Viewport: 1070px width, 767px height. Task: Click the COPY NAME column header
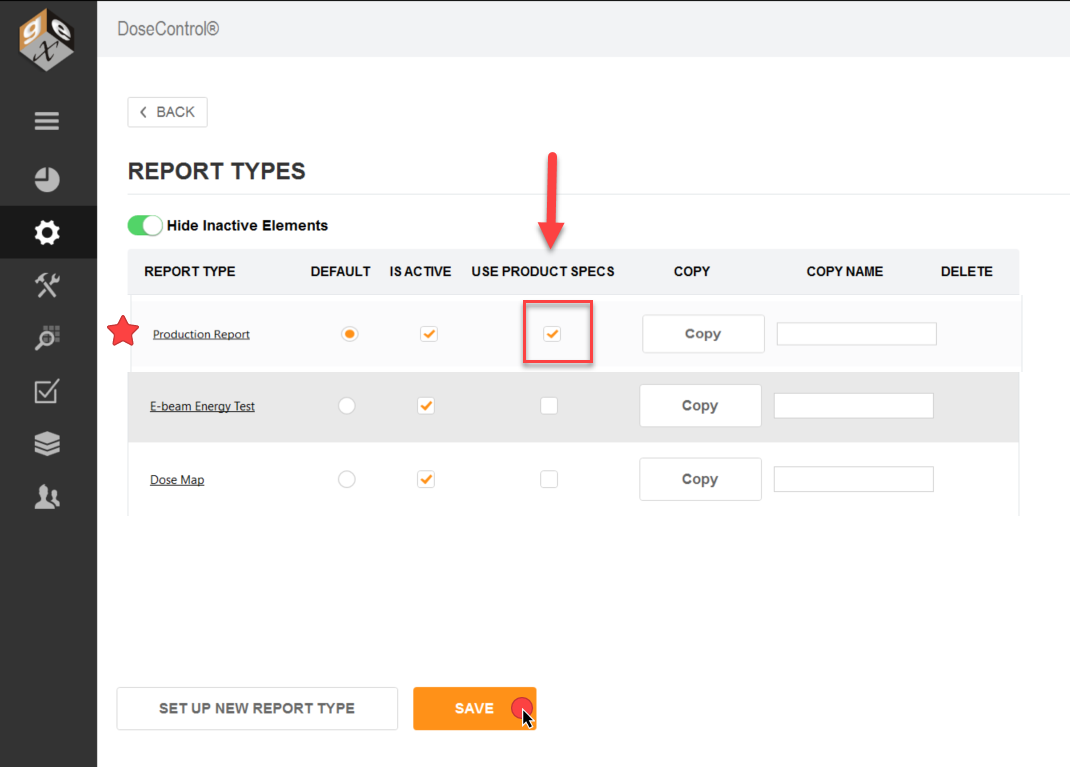(845, 272)
